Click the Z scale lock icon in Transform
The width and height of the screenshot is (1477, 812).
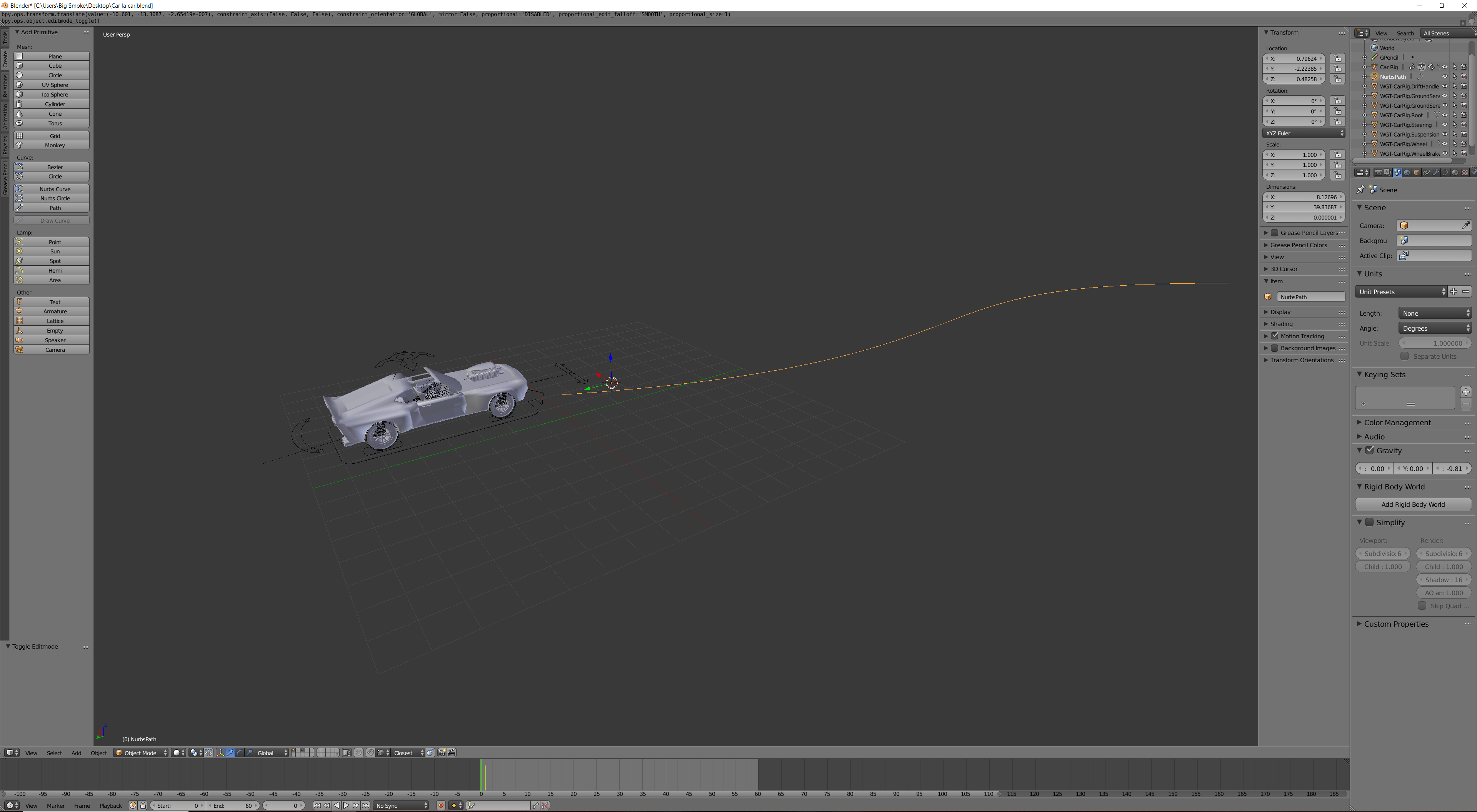pos(1338,175)
